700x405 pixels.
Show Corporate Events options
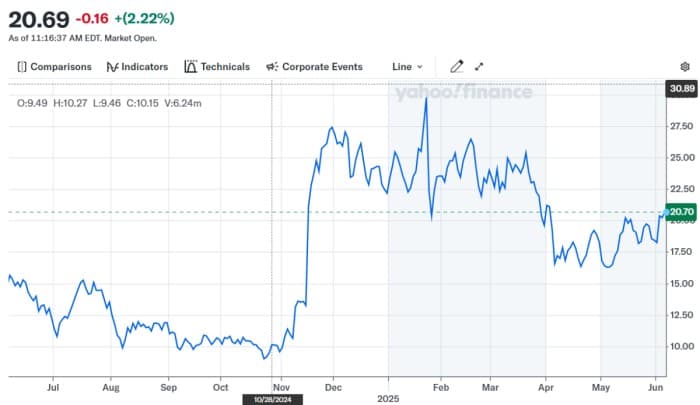tap(313, 67)
